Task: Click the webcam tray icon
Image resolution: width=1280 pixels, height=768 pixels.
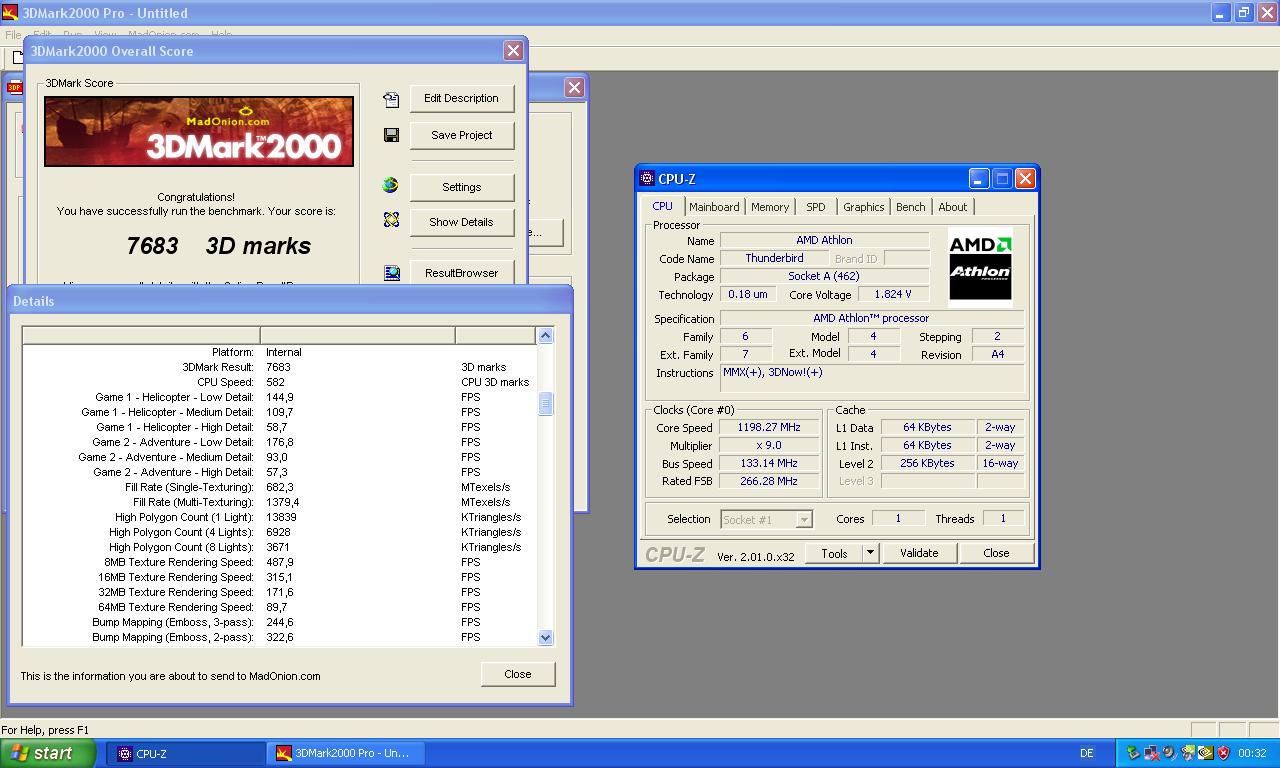Action: tap(1169, 753)
